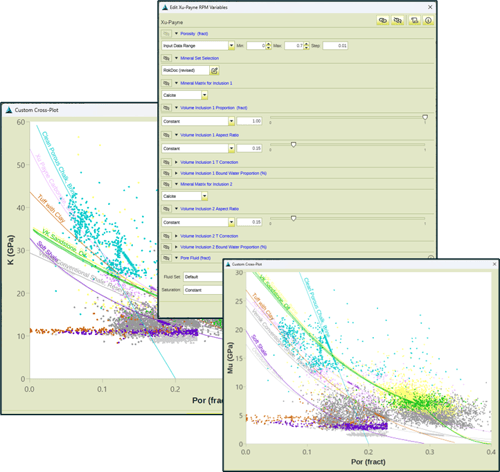
Task: Click the link icon beside Mineral Matrix for Inclusion 2
Action: 166,184
